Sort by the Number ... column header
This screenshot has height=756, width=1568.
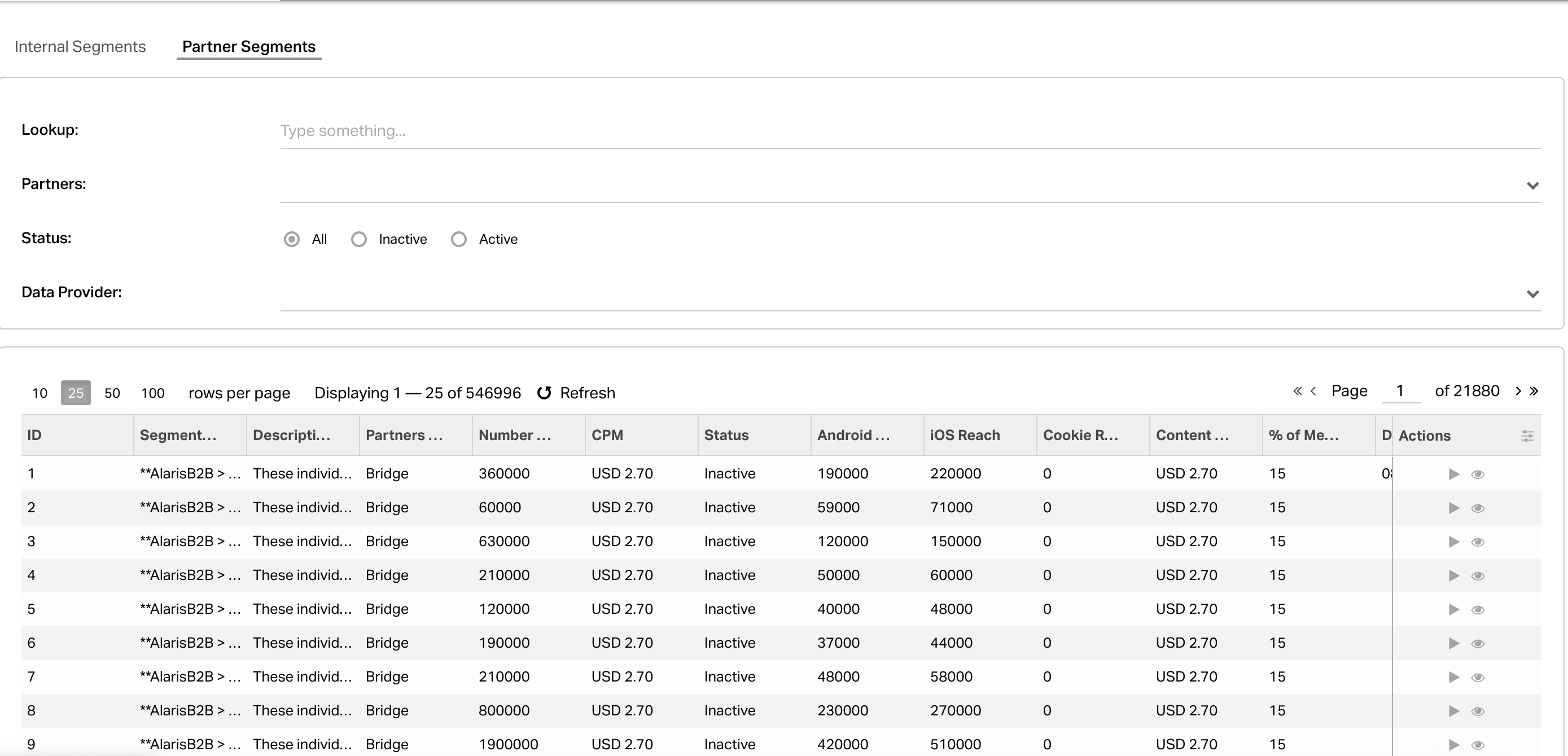point(529,436)
